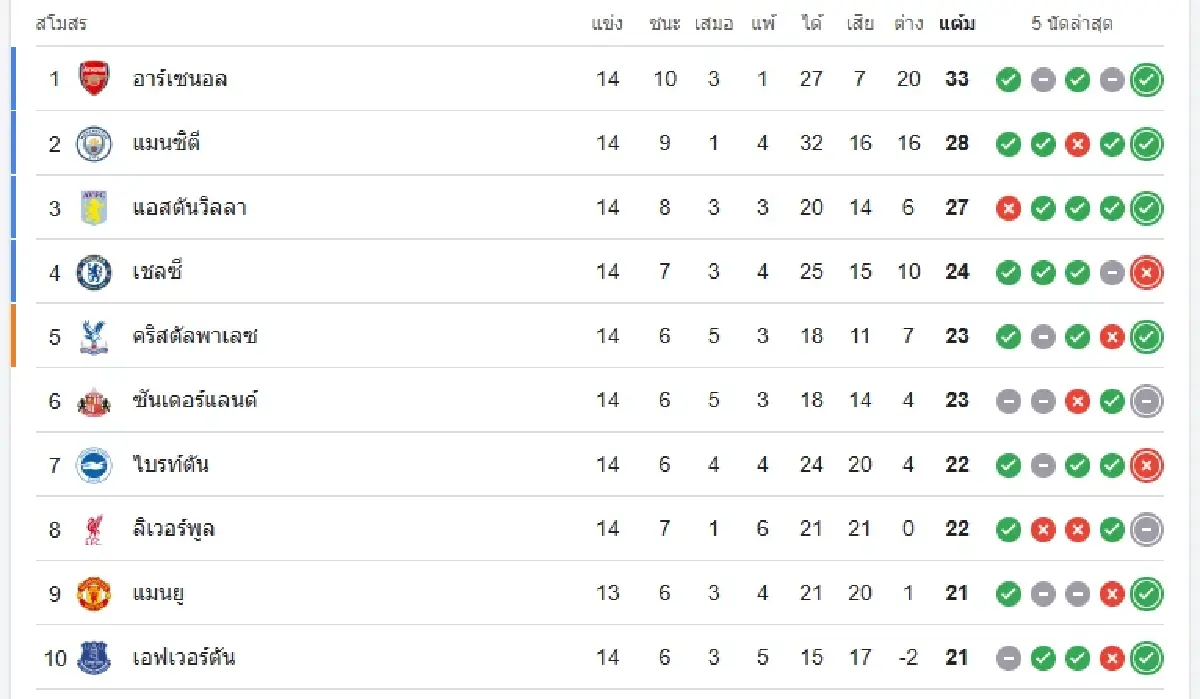Screen dimensions: 1200x699
Task: Click the Crystal Palace club crest
Action: point(94,336)
